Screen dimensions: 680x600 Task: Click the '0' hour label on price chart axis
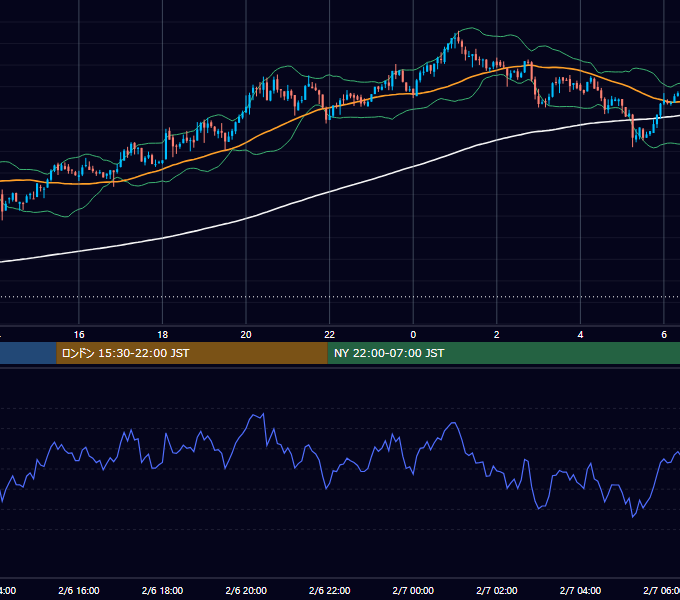click(x=413, y=335)
